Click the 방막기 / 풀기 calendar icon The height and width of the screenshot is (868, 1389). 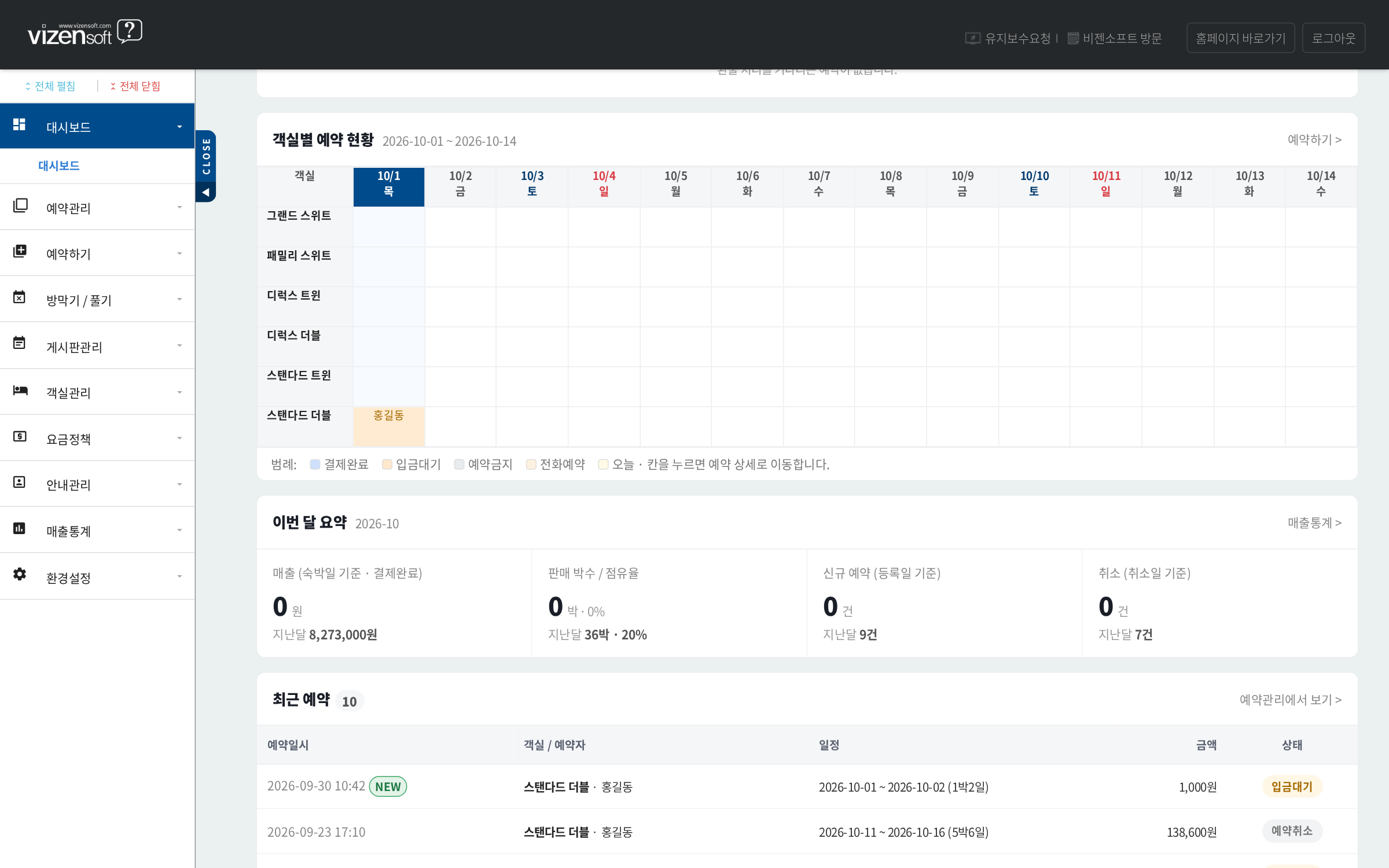pos(19,297)
